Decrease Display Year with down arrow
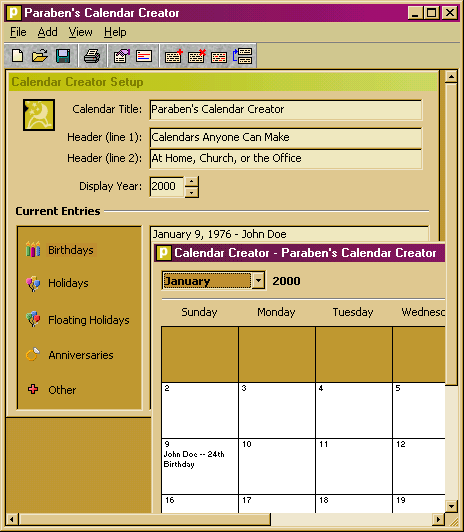The width and height of the screenshot is (464, 532). (x=192, y=192)
